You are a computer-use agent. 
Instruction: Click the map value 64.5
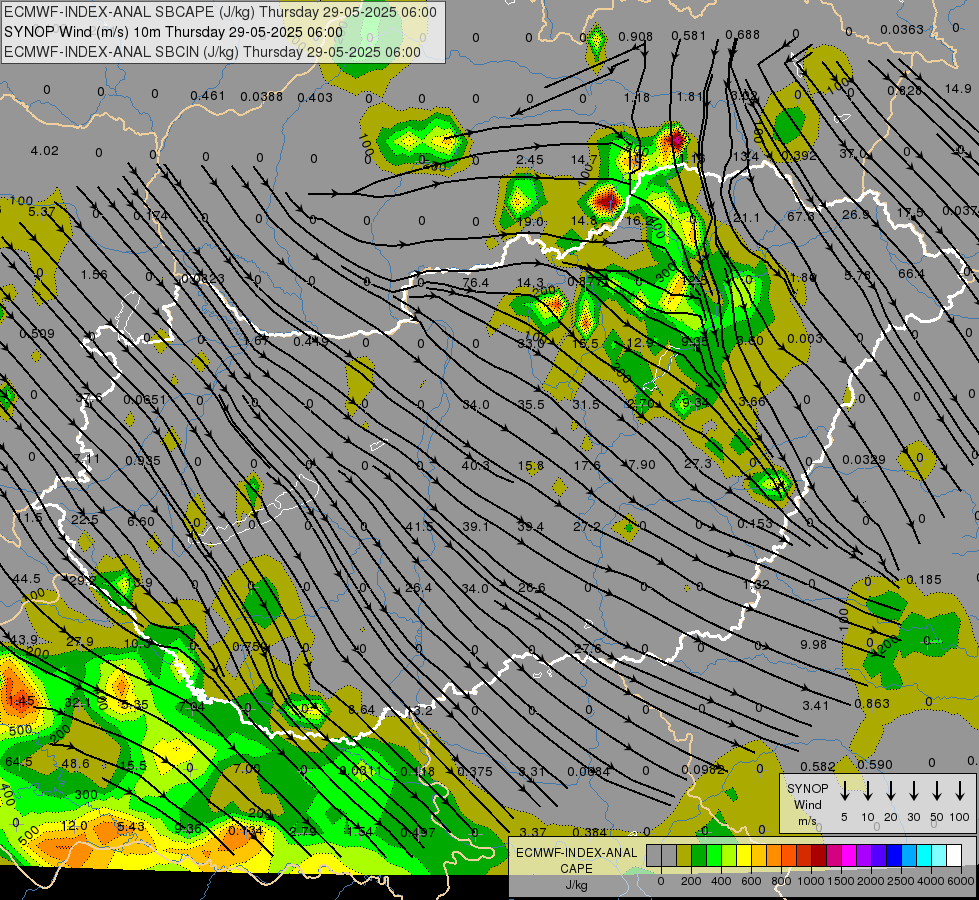pyautogui.click(x=19, y=762)
